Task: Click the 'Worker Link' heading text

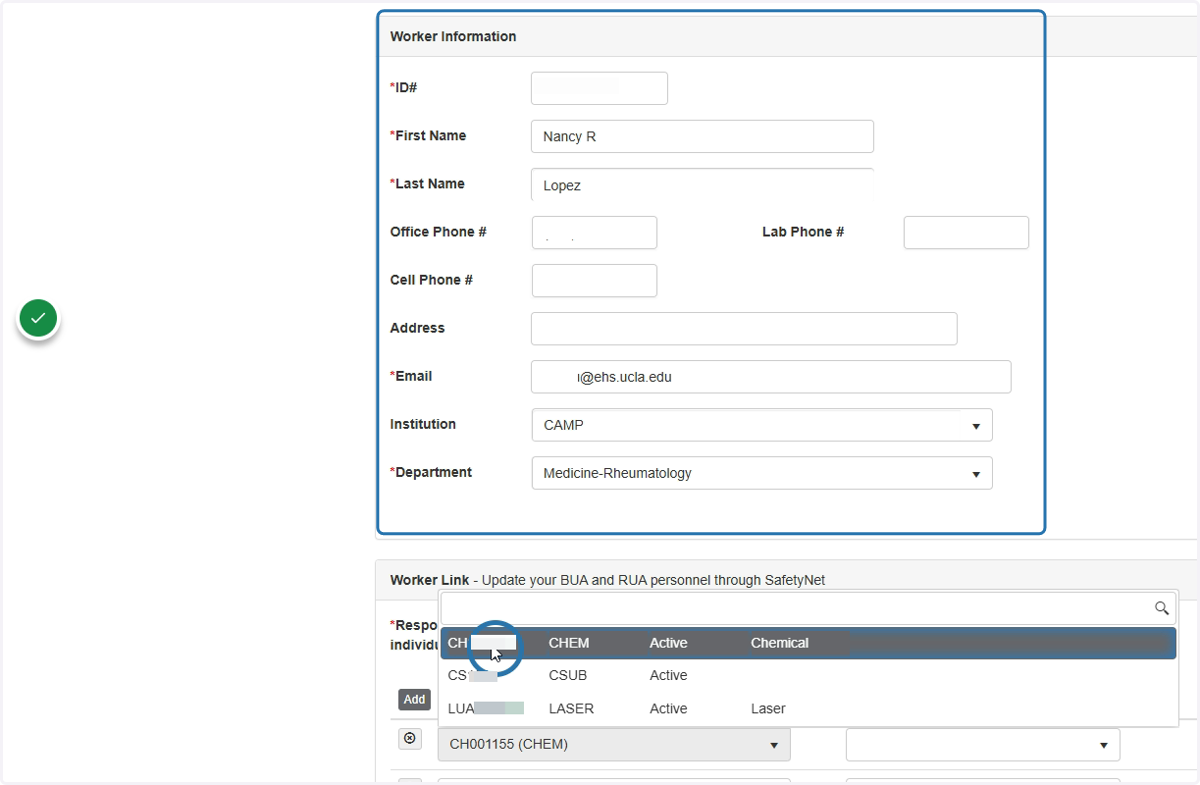Action: coord(429,580)
